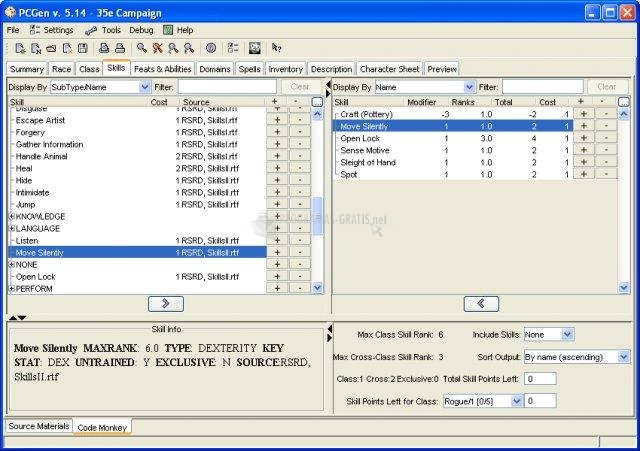This screenshot has height=451, width=640.
Task: Click the Print toolbar icon
Action: (120, 48)
